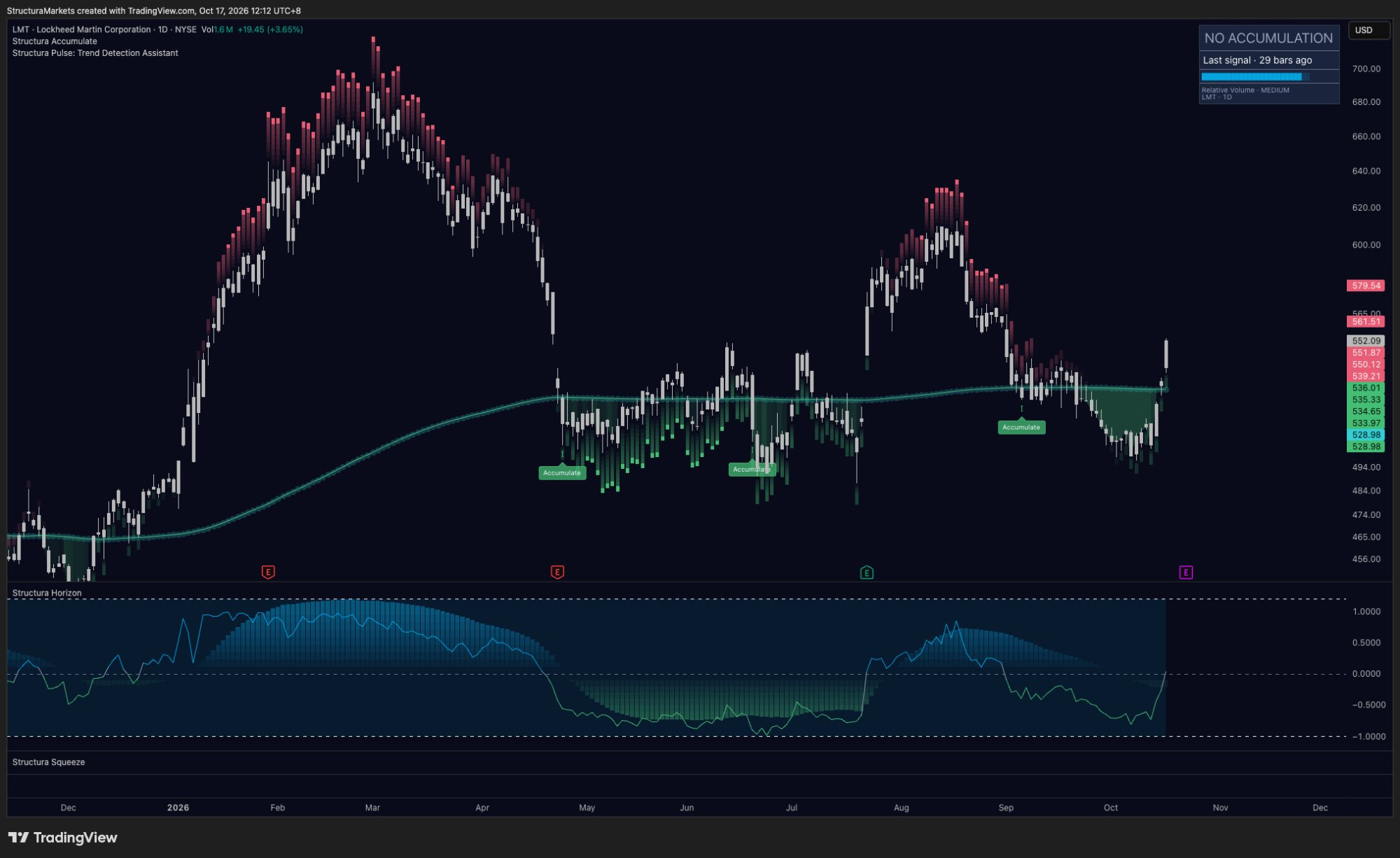The image size is (1400, 858).
Task: Select the Structura Accumulate indicator legend
Action: click(x=55, y=41)
